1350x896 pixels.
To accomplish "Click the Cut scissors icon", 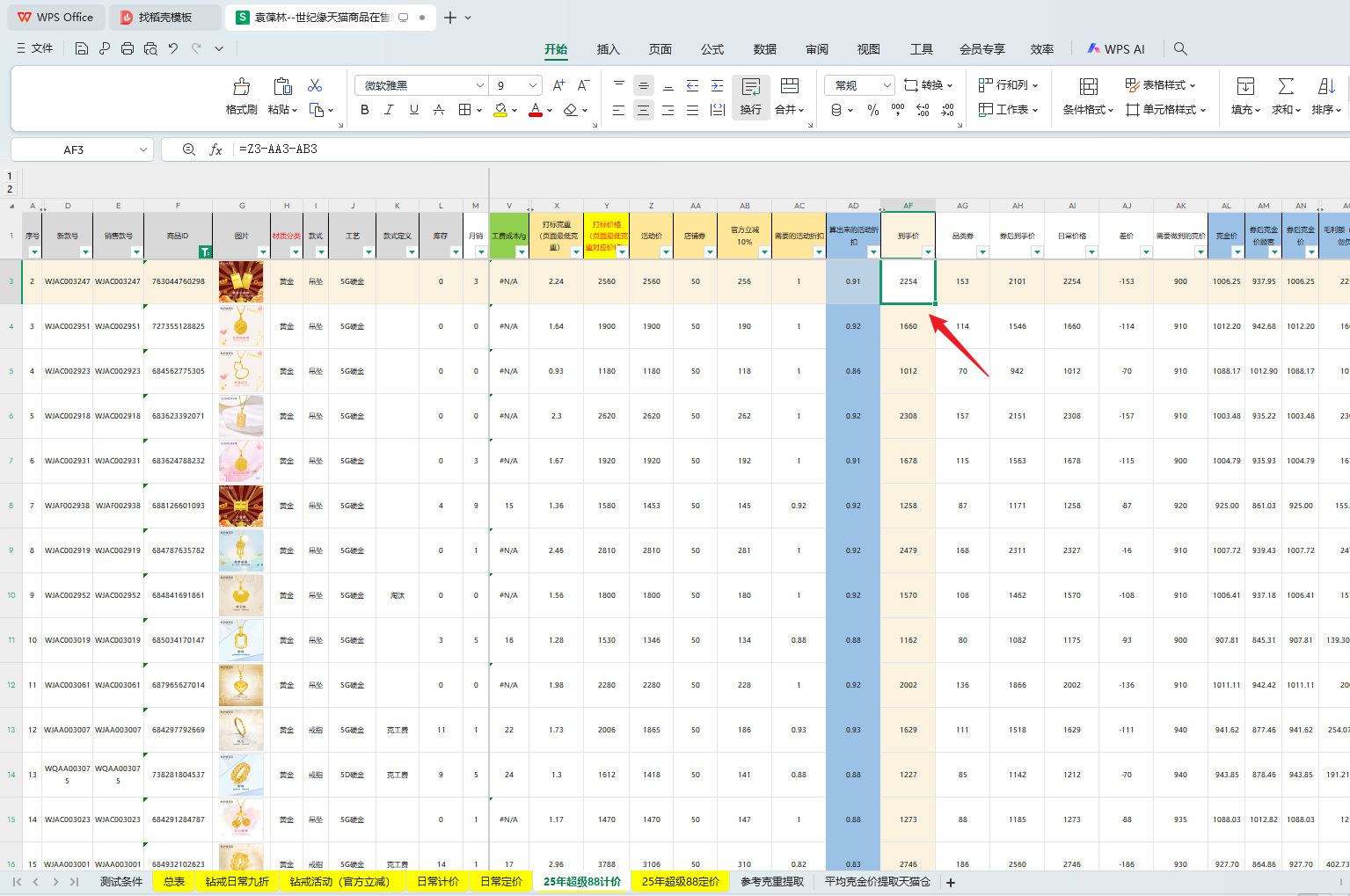I will [x=315, y=85].
